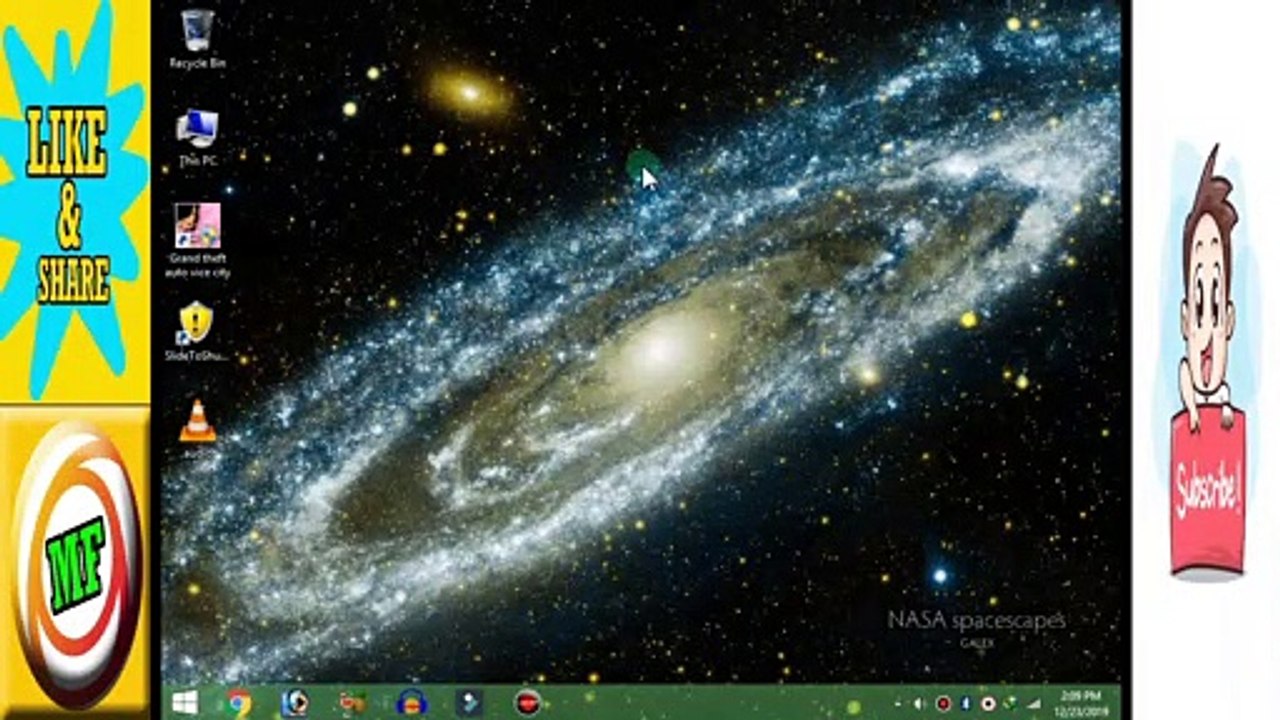Image resolution: width=1280 pixels, height=720 pixels.
Task: Open the blue headphones app on taskbar
Action: (x=411, y=703)
